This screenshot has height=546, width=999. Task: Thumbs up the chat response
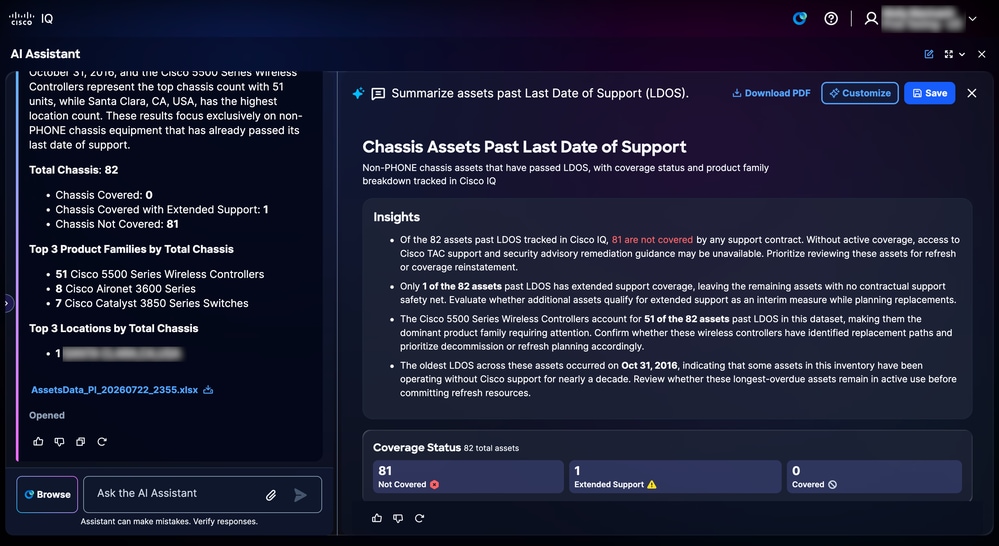pos(38,442)
